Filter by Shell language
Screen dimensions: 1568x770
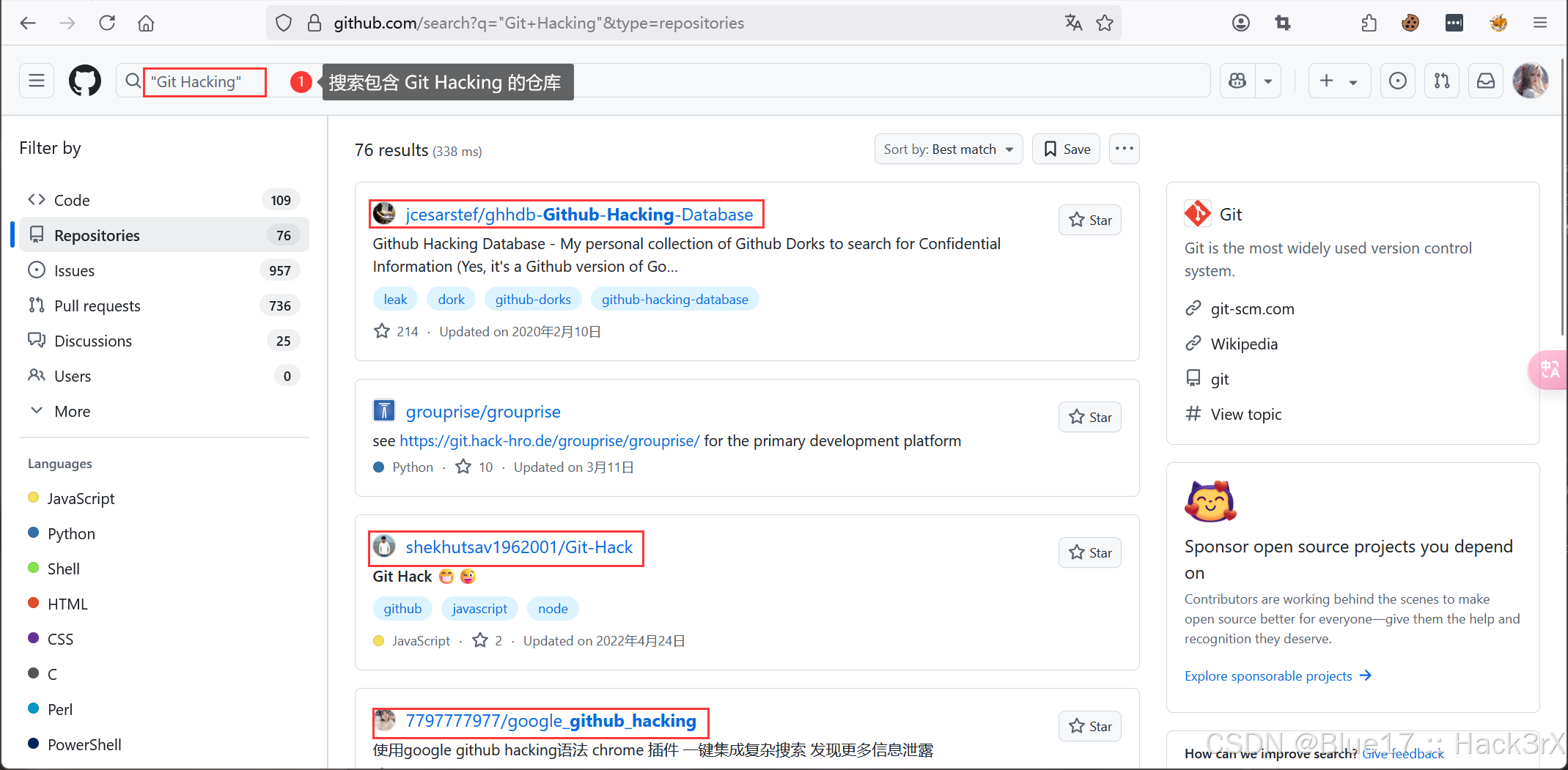(x=54, y=569)
